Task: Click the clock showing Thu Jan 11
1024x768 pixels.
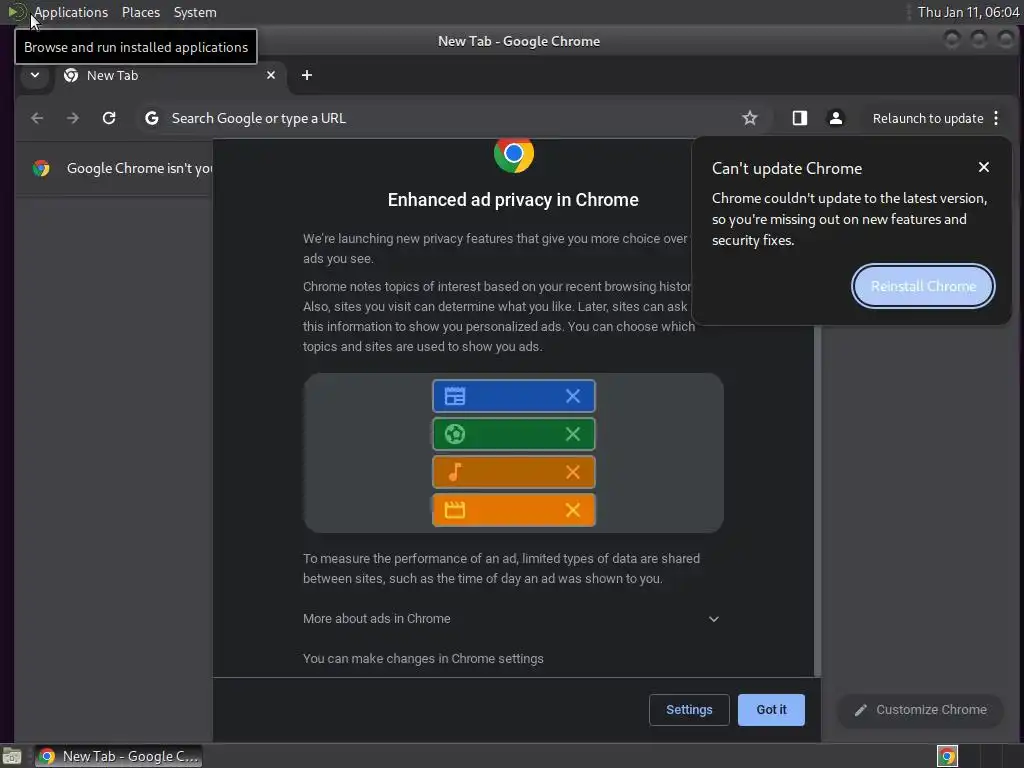Action: [x=968, y=12]
